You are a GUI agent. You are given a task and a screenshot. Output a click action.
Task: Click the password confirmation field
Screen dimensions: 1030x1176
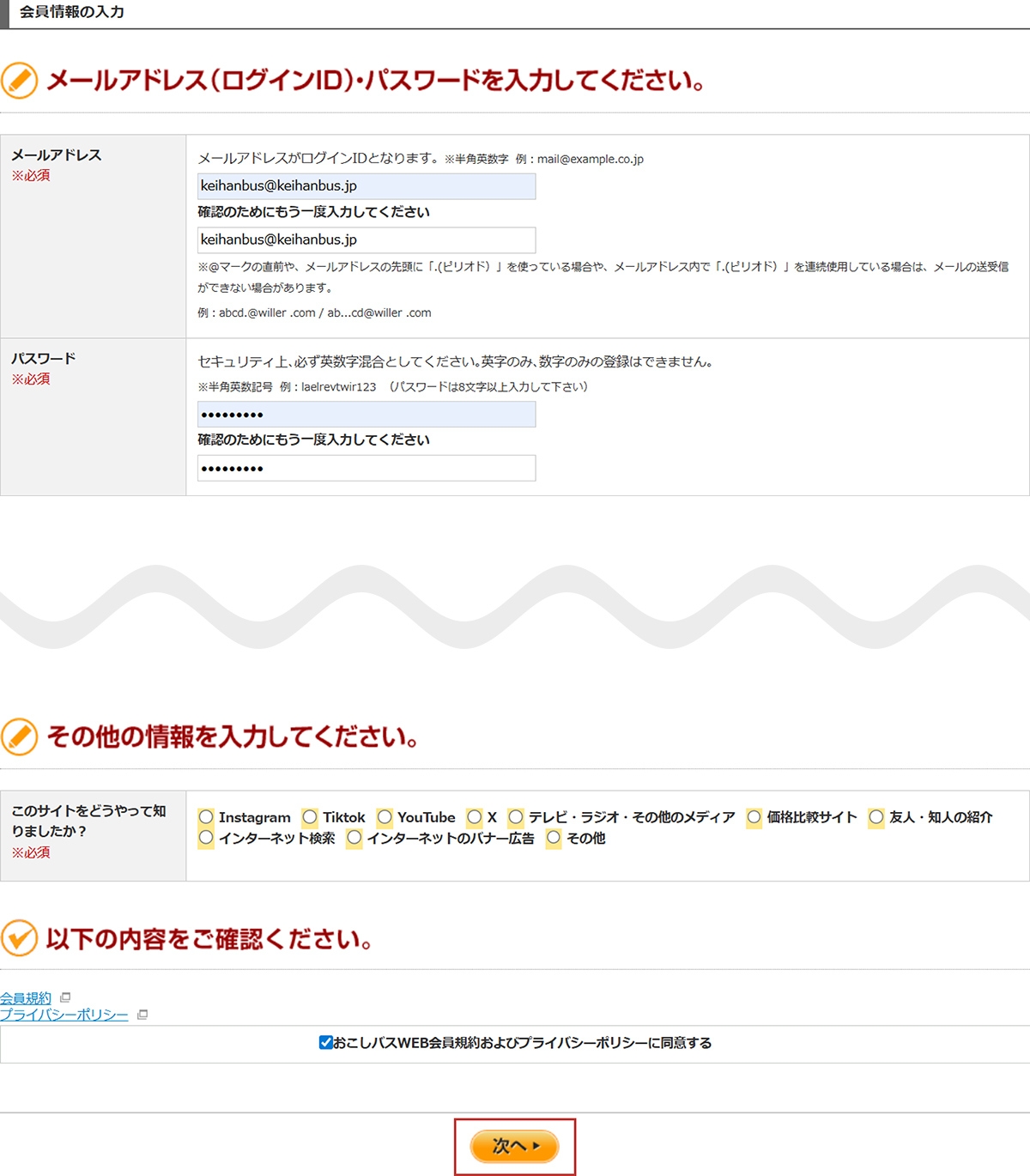pos(367,469)
